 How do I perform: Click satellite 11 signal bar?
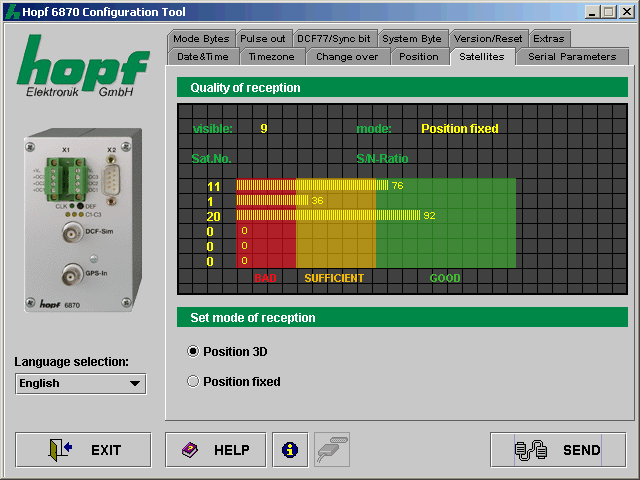[x=312, y=186]
